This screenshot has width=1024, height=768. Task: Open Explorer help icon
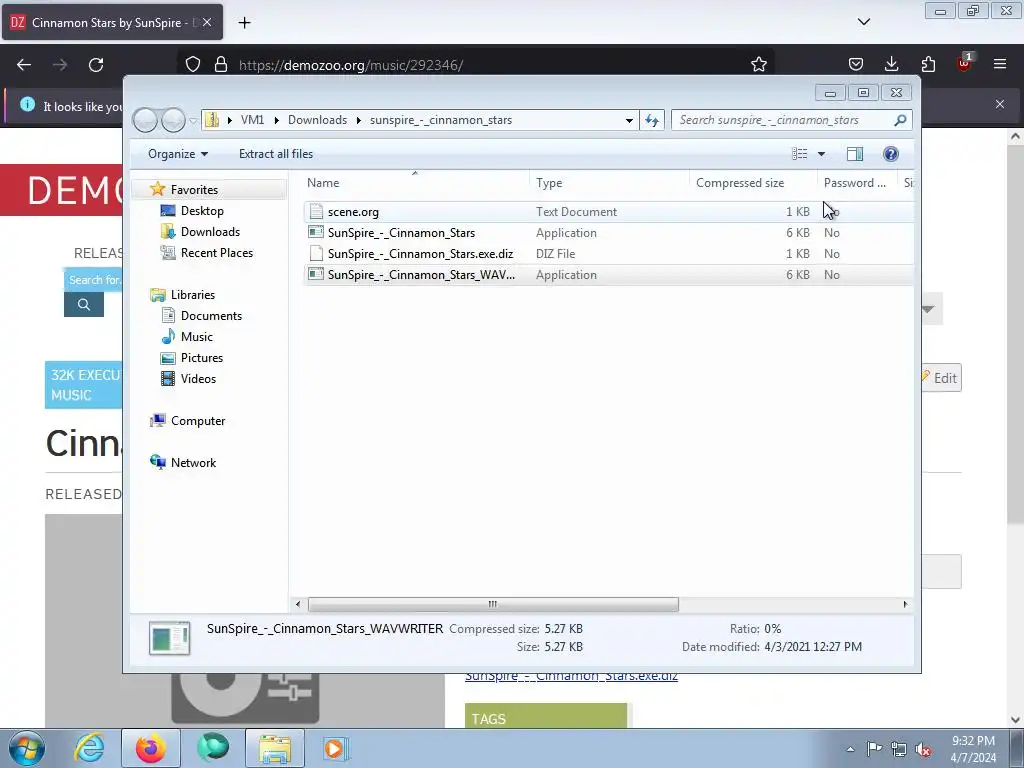pyautogui.click(x=891, y=153)
